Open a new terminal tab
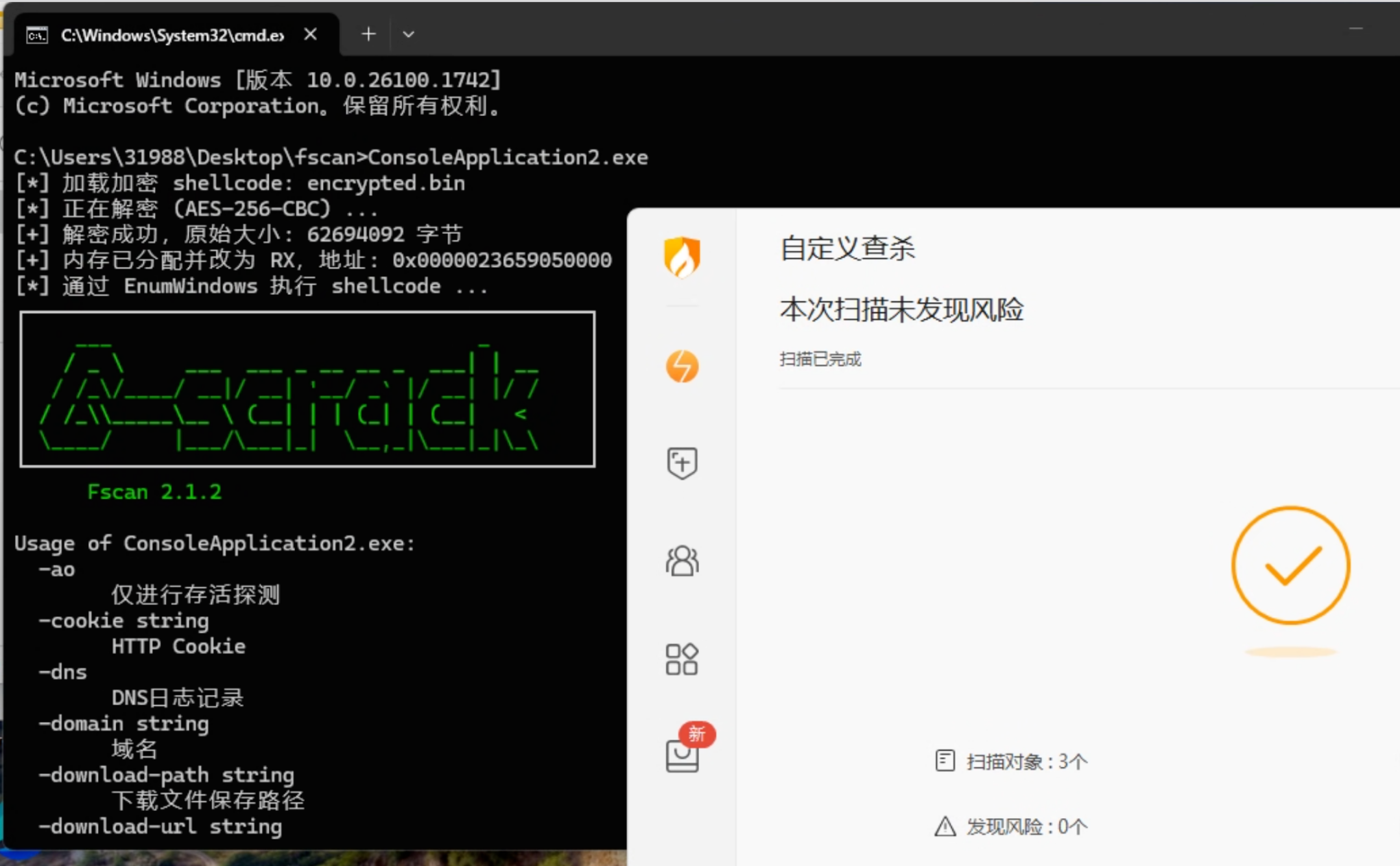This screenshot has width=1400, height=866. [x=368, y=34]
